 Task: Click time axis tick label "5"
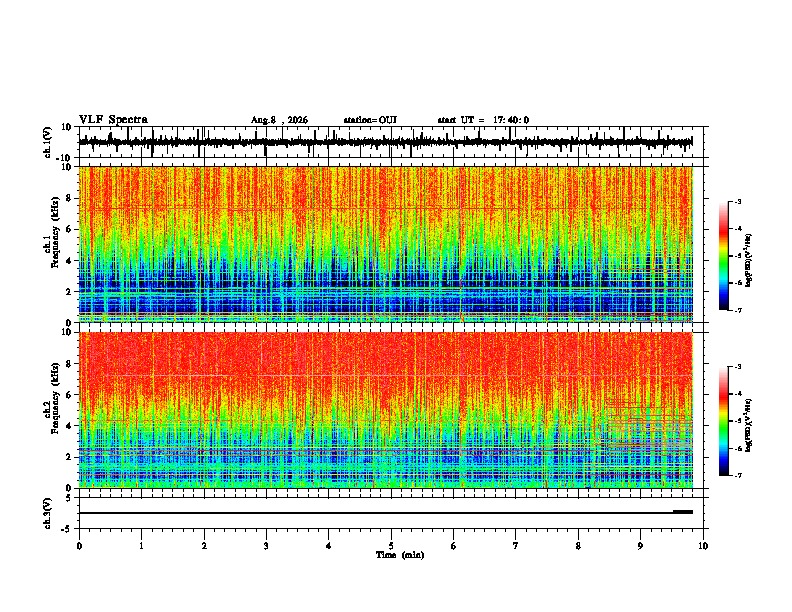(391, 546)
